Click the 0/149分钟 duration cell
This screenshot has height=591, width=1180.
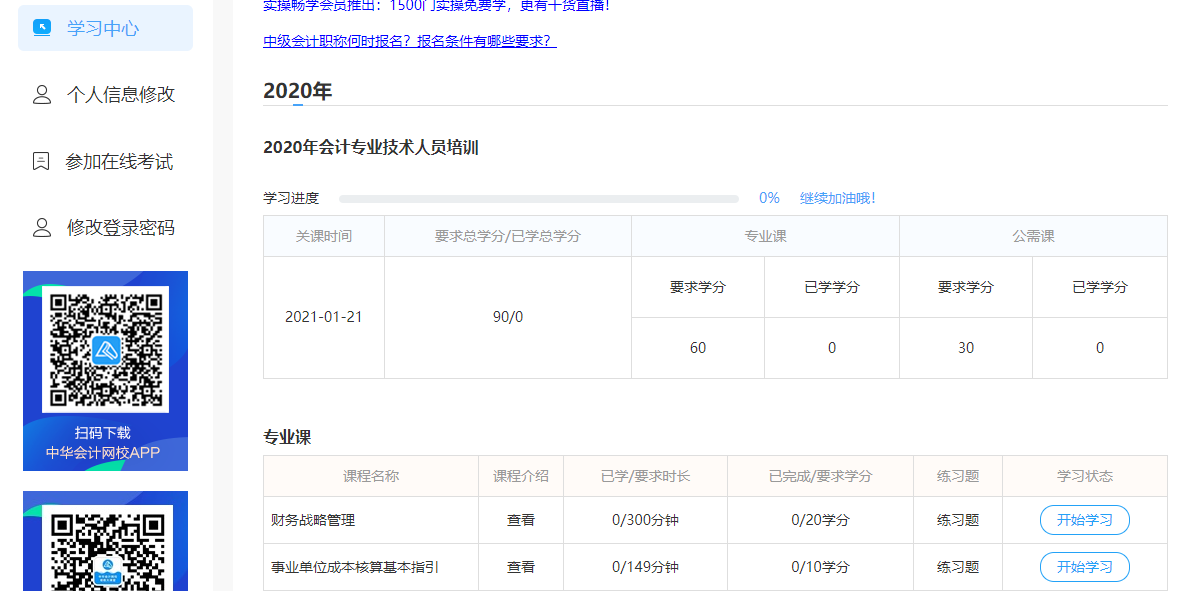(x=645, y=568)
